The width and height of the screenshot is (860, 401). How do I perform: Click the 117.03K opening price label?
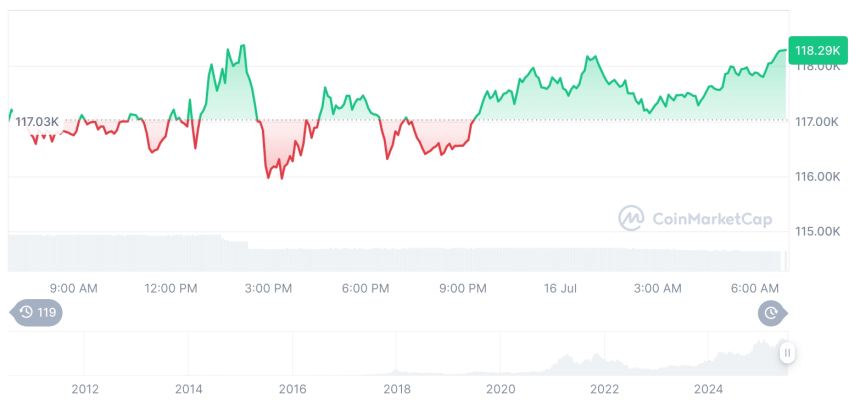point(37,121)
